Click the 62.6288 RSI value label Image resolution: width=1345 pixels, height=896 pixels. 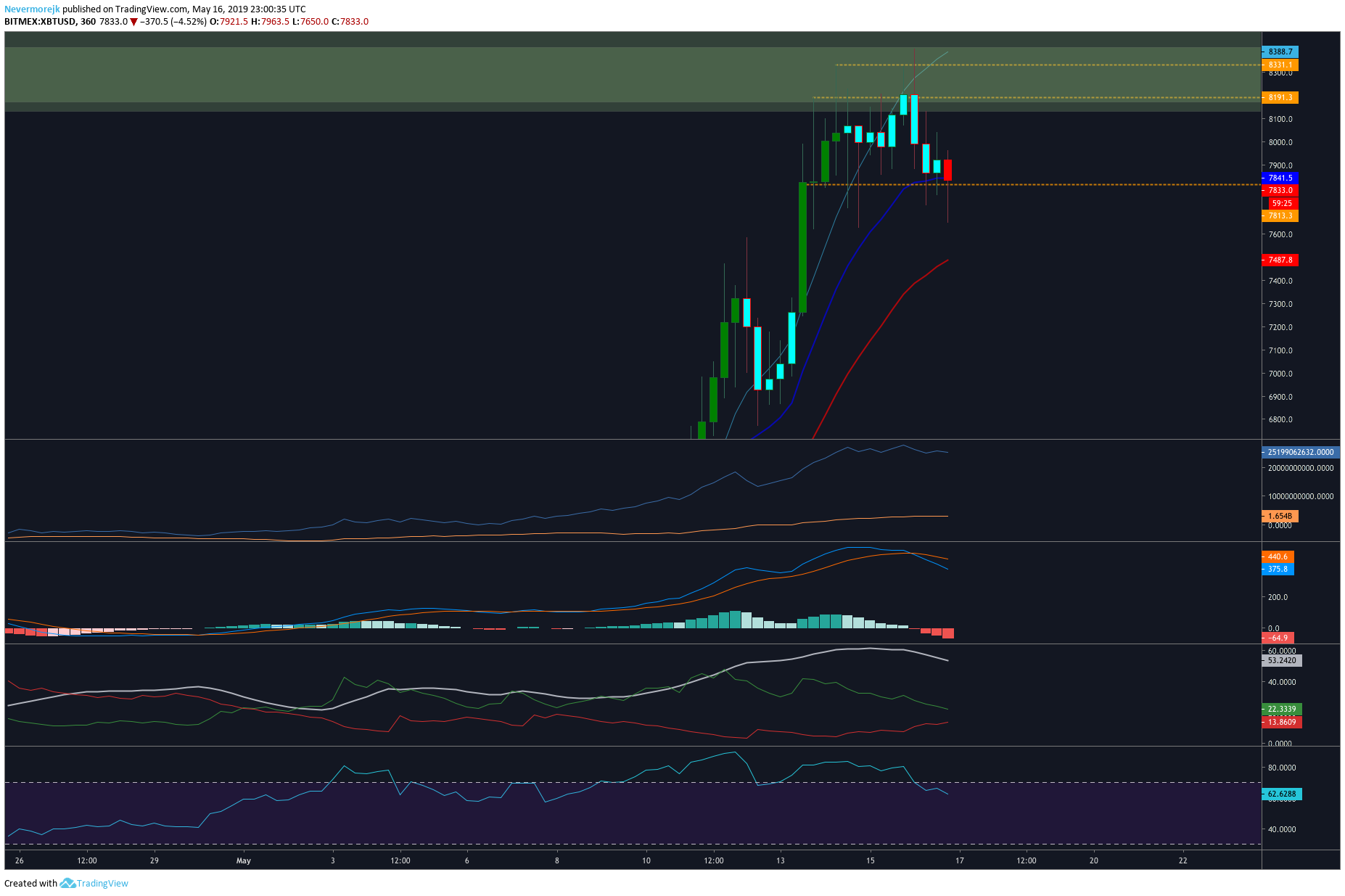(1283, 794)
